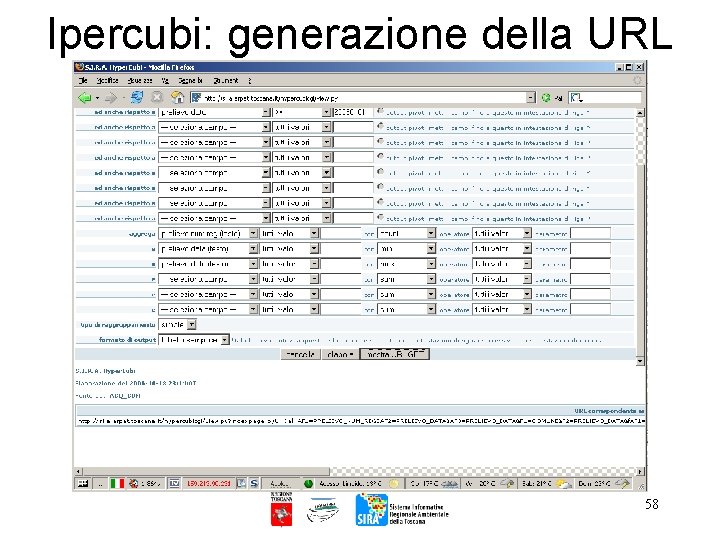Click the filter value field containing 20050-01

pos(352,112)
